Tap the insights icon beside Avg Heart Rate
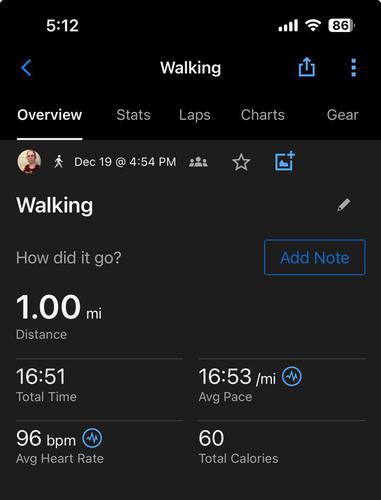 tap(92, 438)
